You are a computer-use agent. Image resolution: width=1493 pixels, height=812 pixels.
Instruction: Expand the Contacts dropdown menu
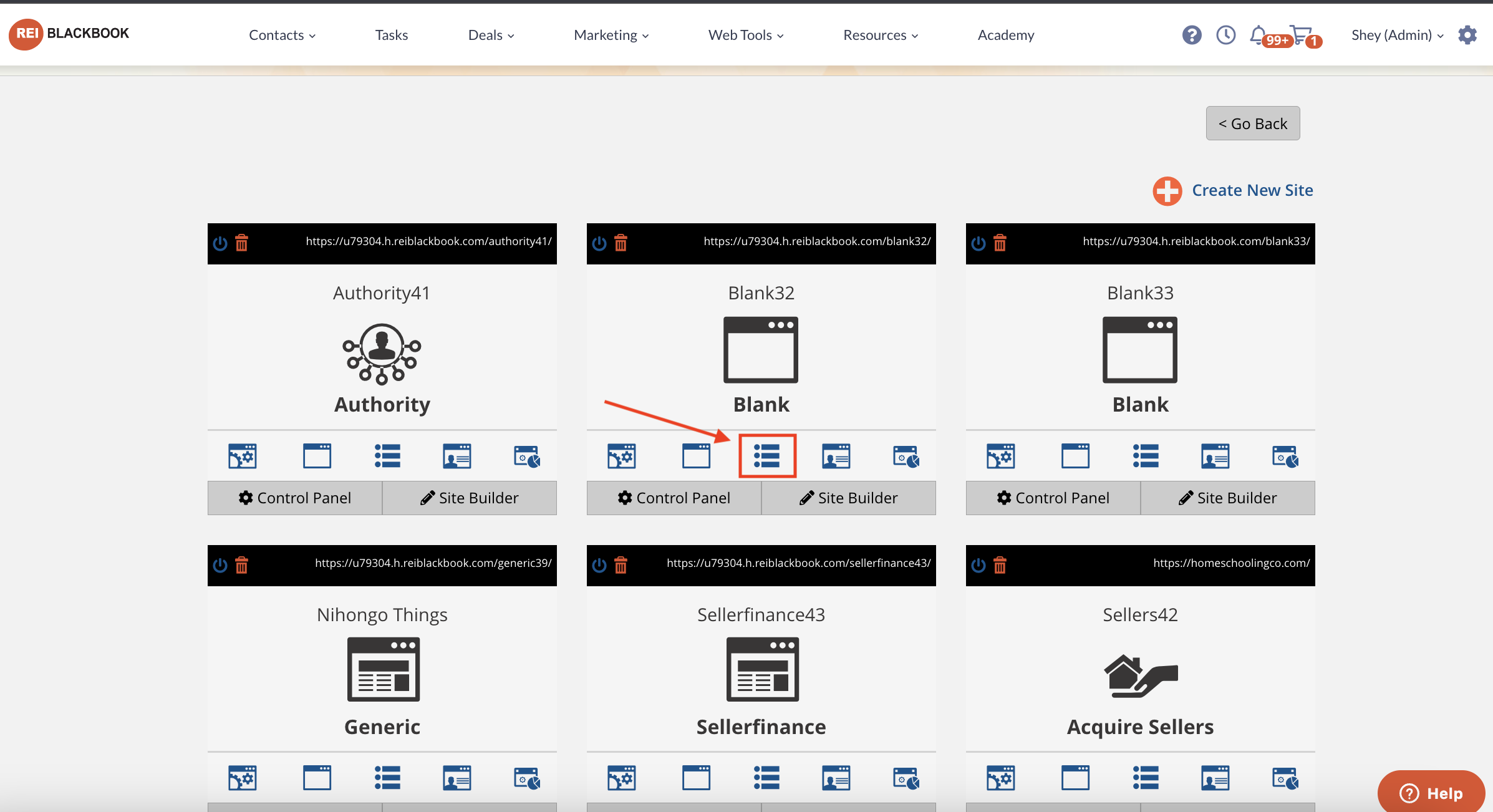point(282,35)
